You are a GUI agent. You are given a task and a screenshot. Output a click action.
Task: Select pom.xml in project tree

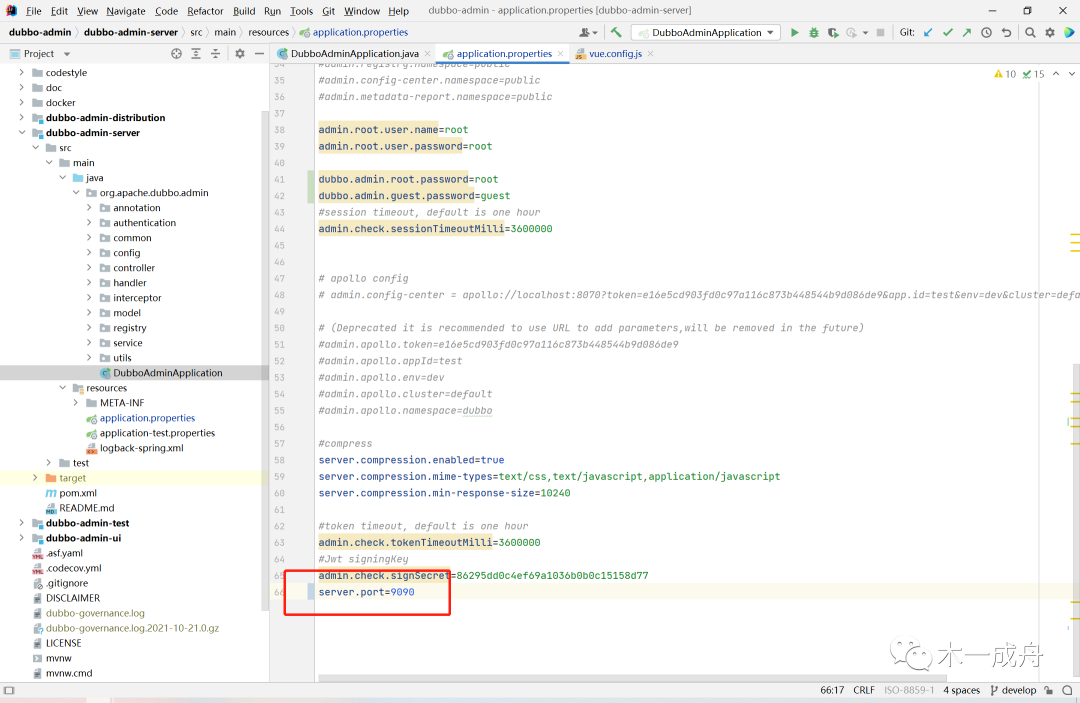[x=78, y=493]
